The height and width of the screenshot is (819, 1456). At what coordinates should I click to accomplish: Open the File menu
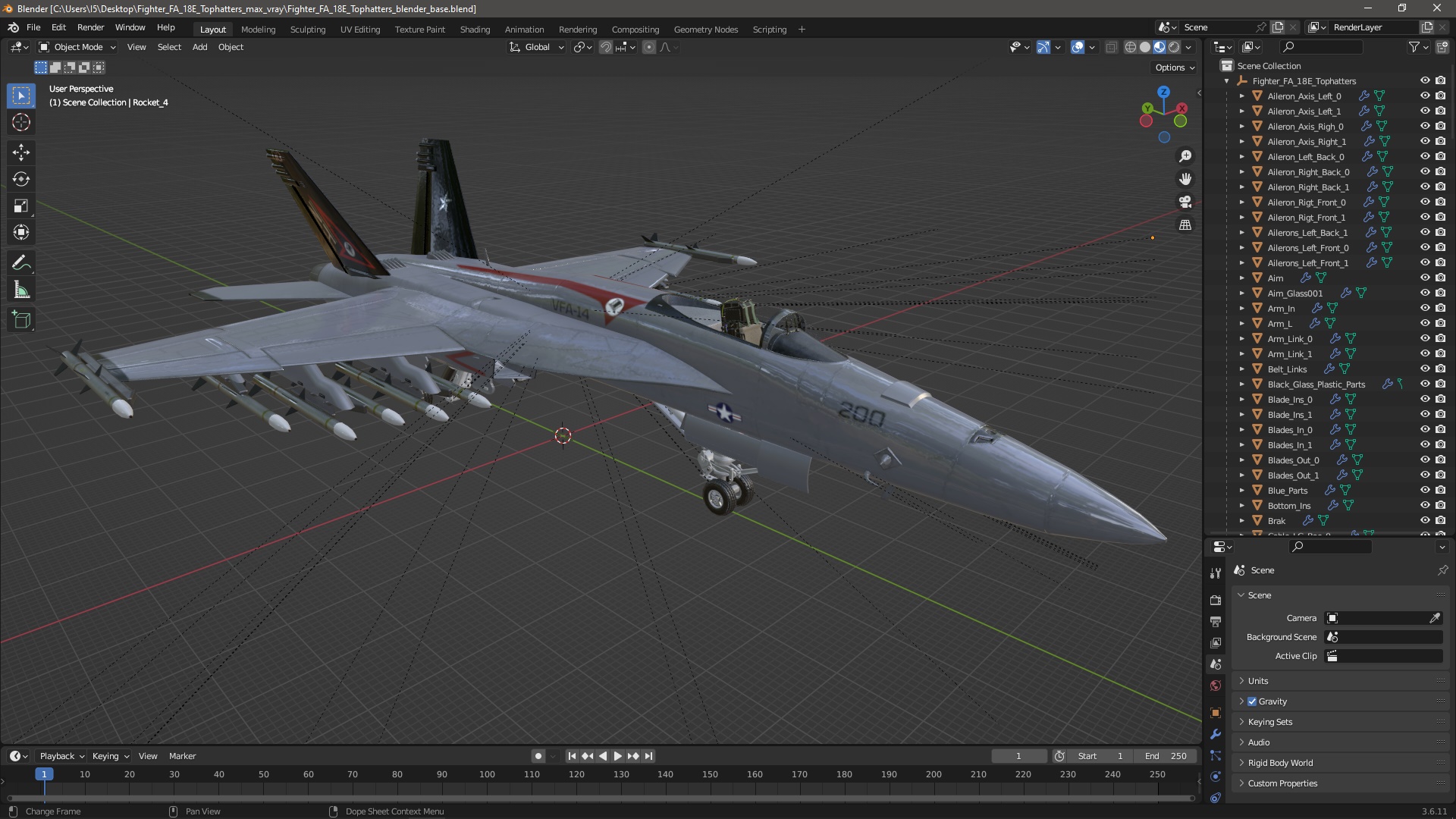coord(33,27)
